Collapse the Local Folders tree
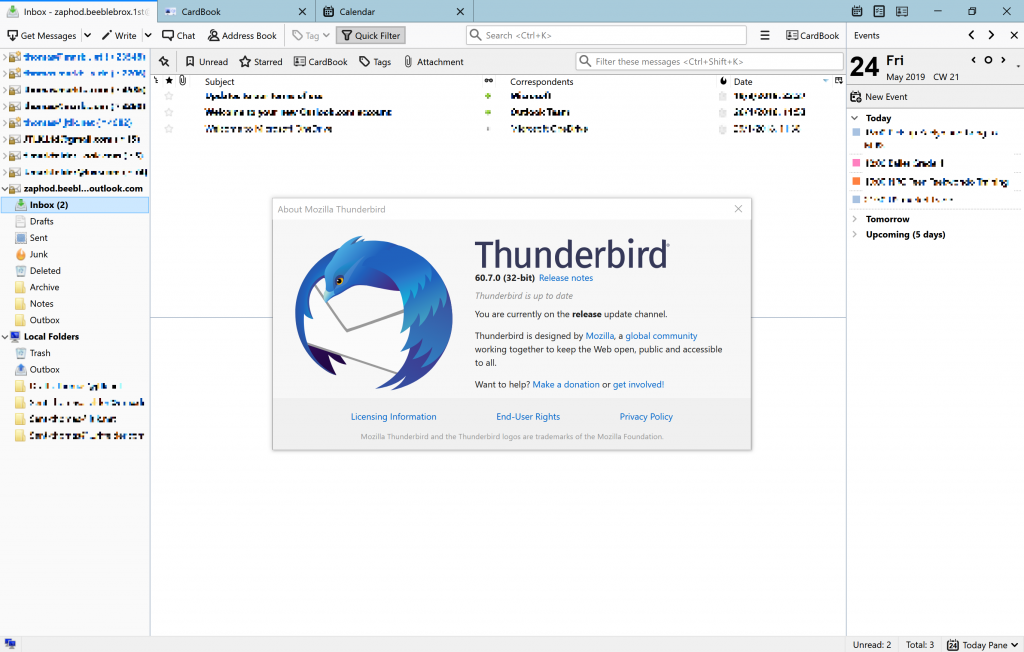Viewport: 1024px width, 652px height. coord(5,336)
